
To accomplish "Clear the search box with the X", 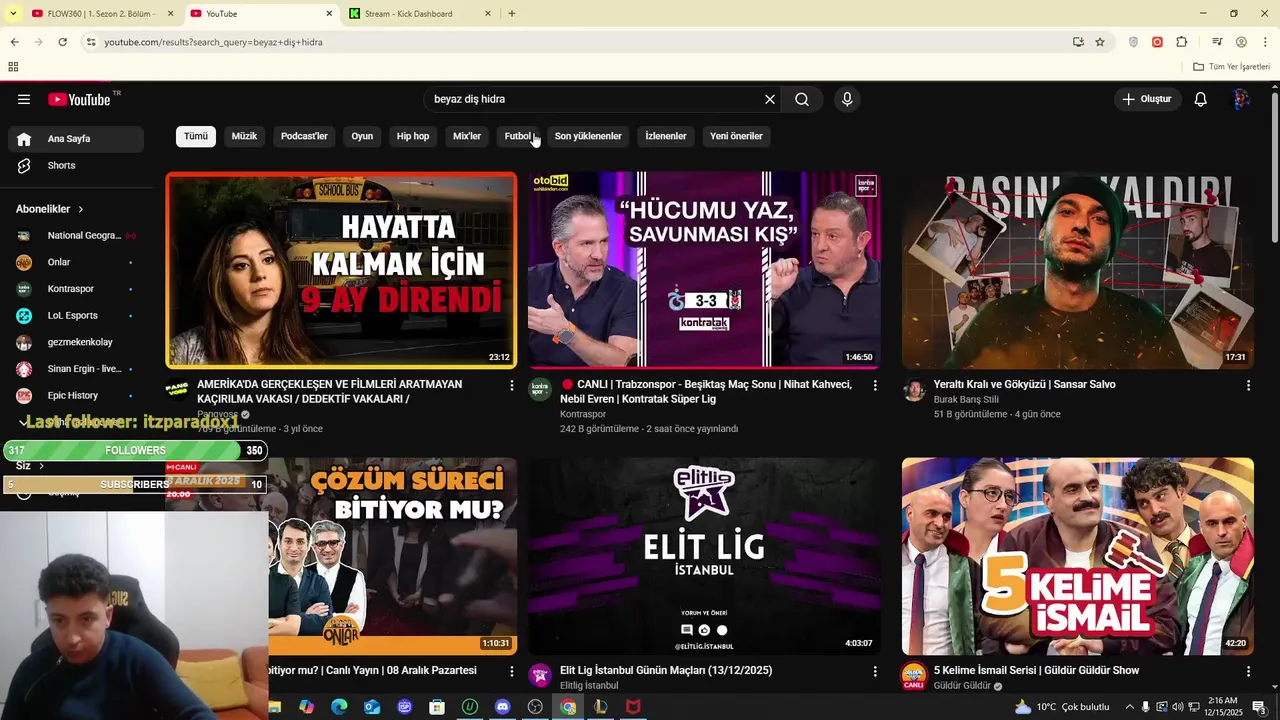I will [770, 99].
